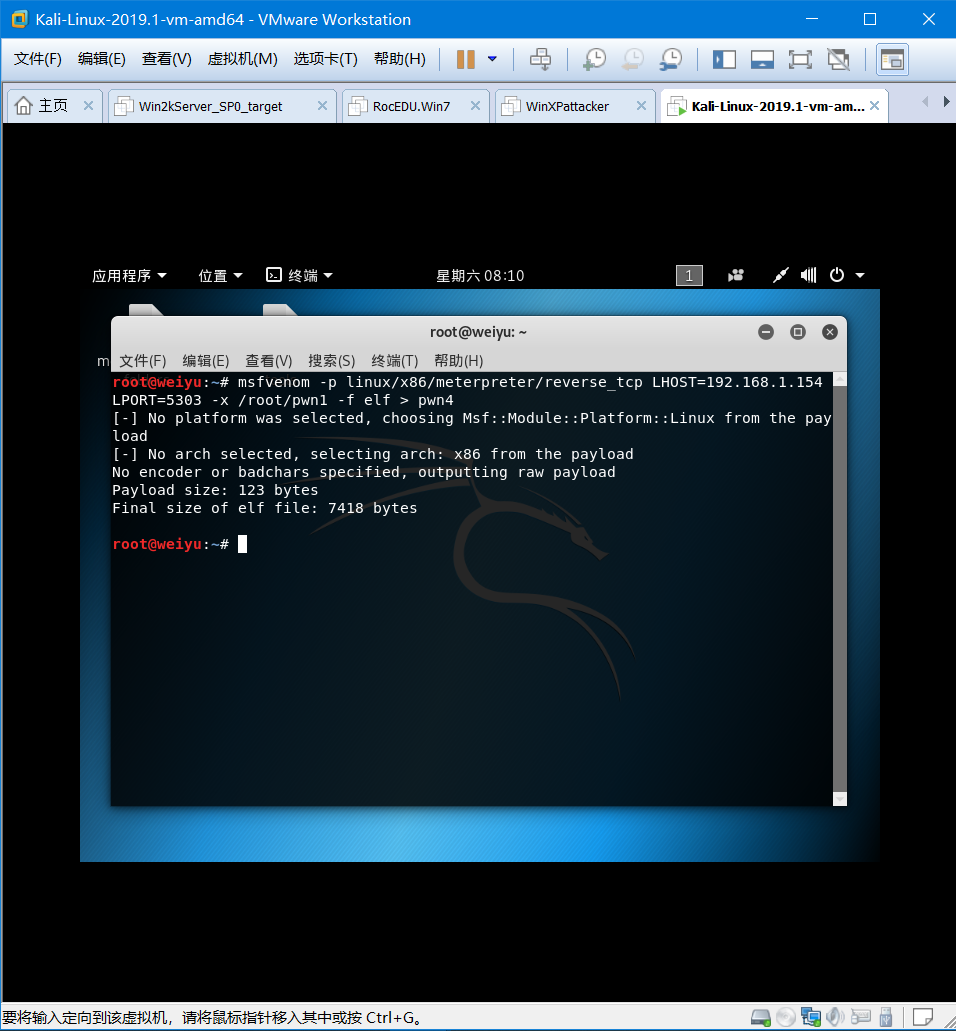Click workspace indicator 1
956x1031 pixels.
coord(689,276)
